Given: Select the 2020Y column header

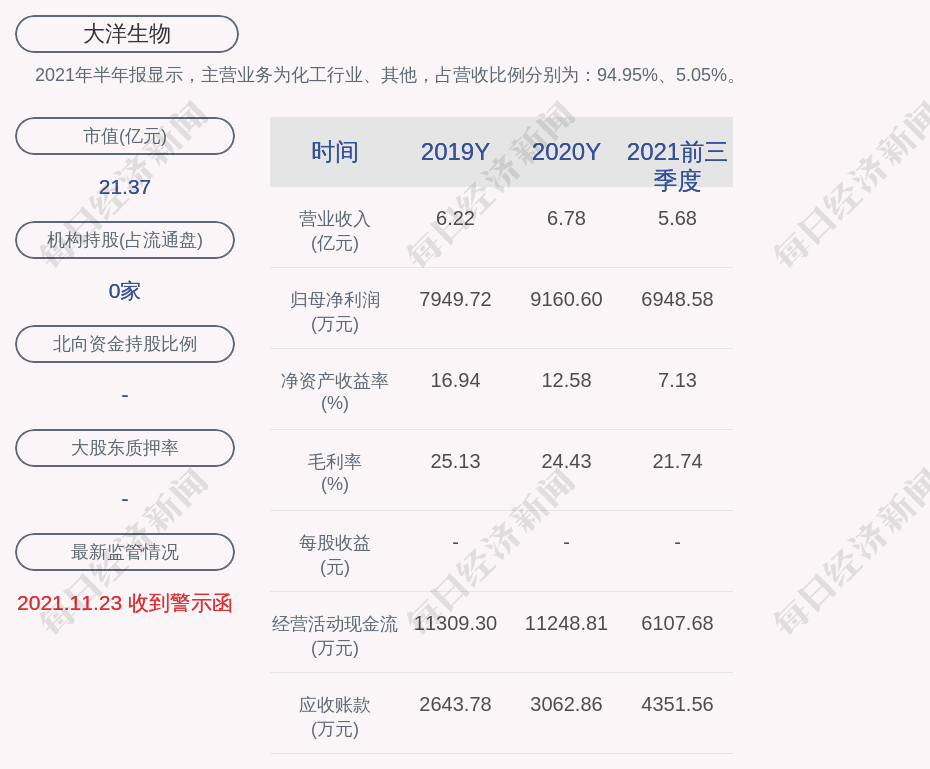Looking at the screenshot, I should 566,152.
